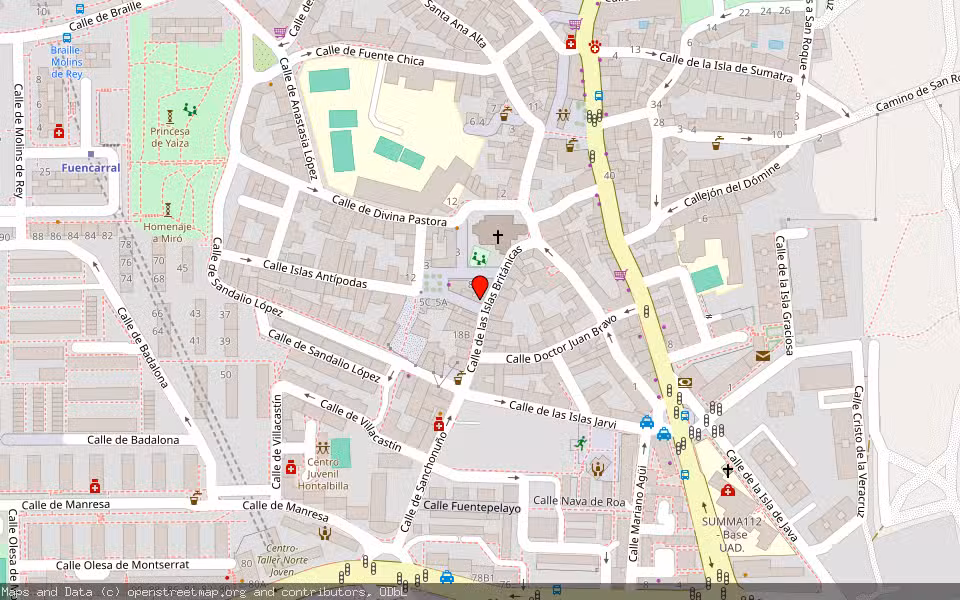960x600 pixels.
Task: Click the drinking fountain icon near Calle de Manresa
Action: pos(195,498)
